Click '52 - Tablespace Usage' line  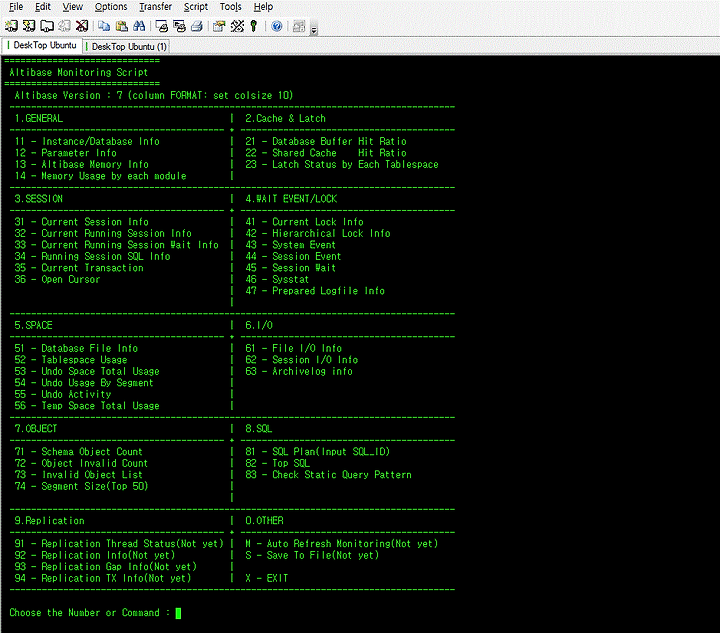(71, 360)
